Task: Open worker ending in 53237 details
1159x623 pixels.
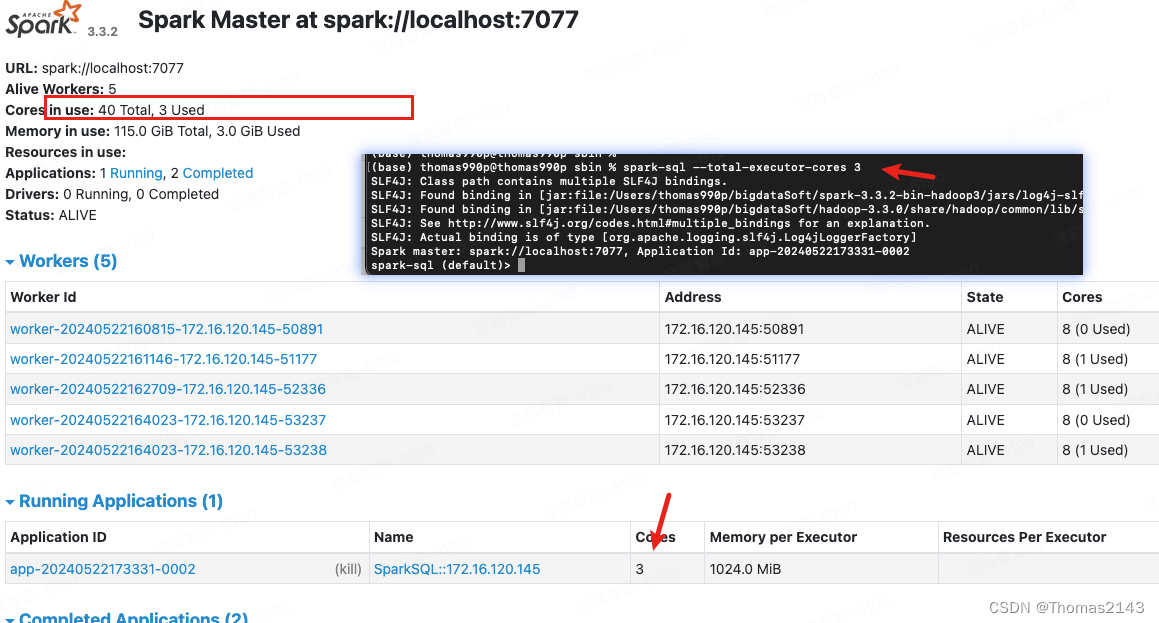Action: (x=167, y=419)
